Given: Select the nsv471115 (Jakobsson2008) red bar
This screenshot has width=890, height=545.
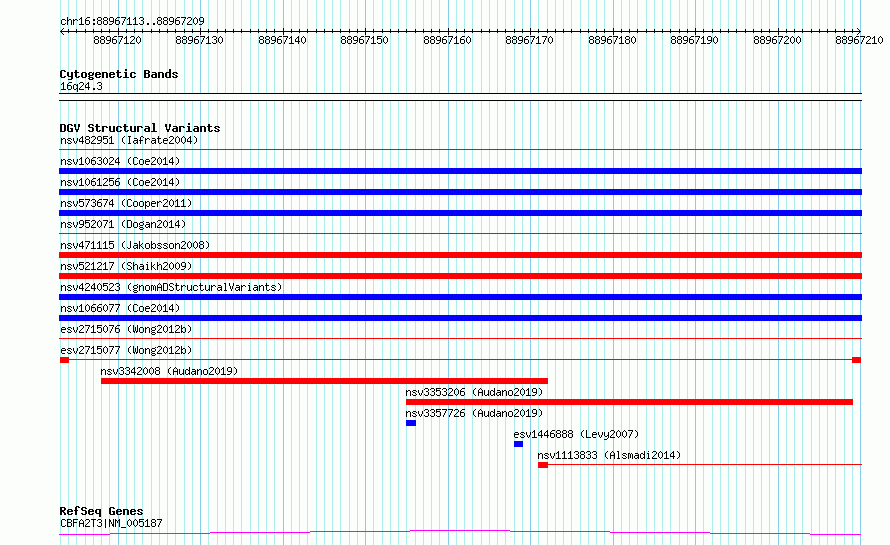Looking at the screenshot, I should (460, 255).
